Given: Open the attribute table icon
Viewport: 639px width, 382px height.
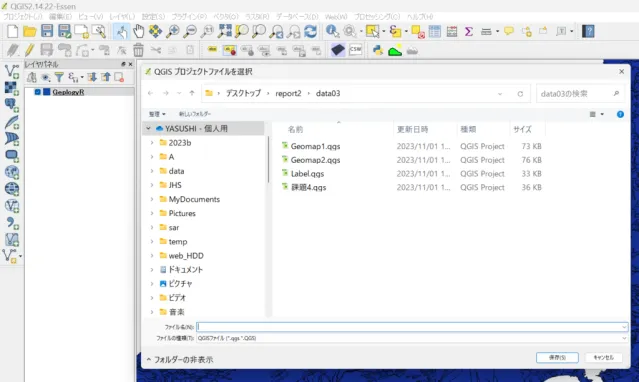Looking at the screenshot, I should click(x=434, y=31).
